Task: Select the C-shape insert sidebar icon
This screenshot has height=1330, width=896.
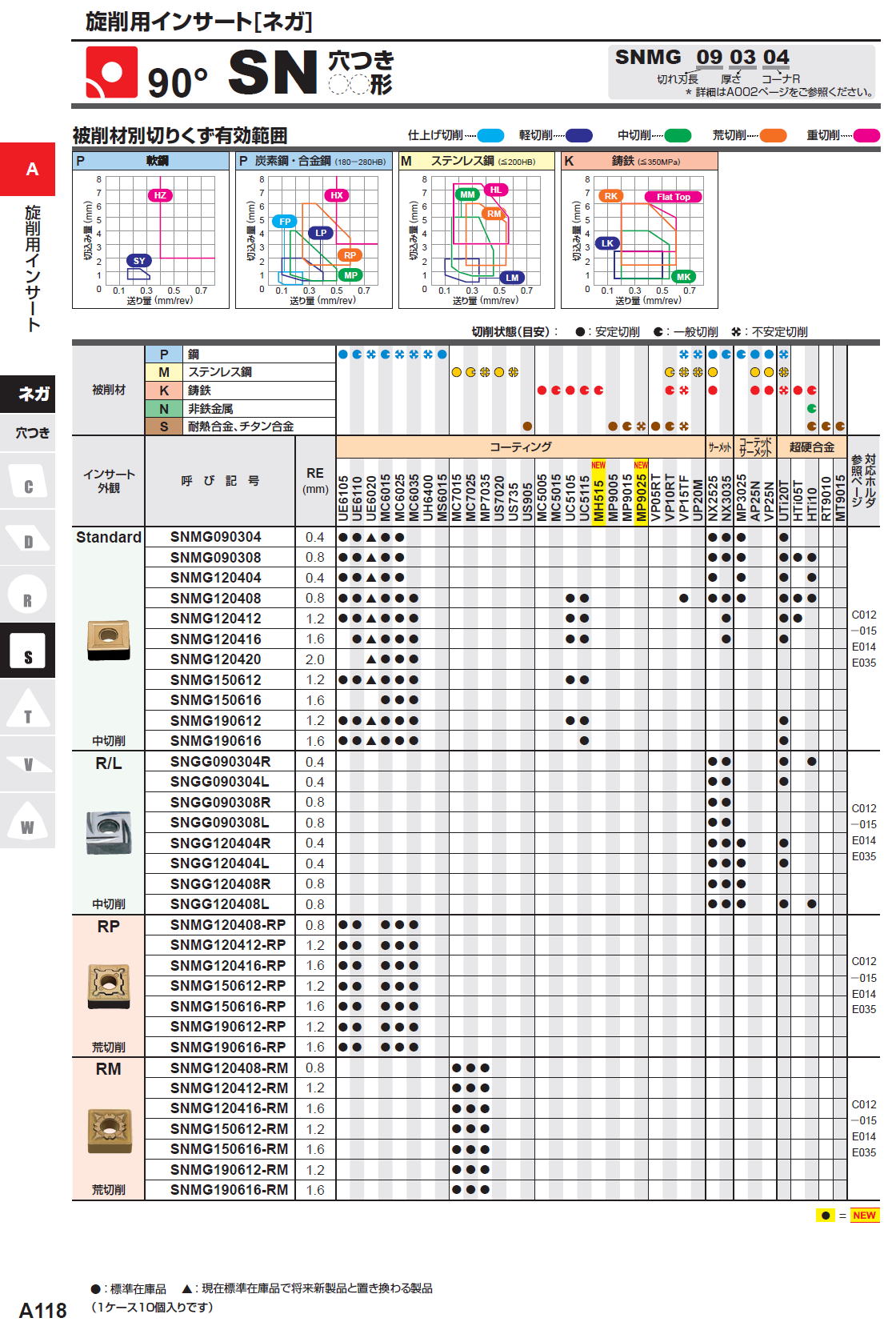Action: tap(27, 480)
